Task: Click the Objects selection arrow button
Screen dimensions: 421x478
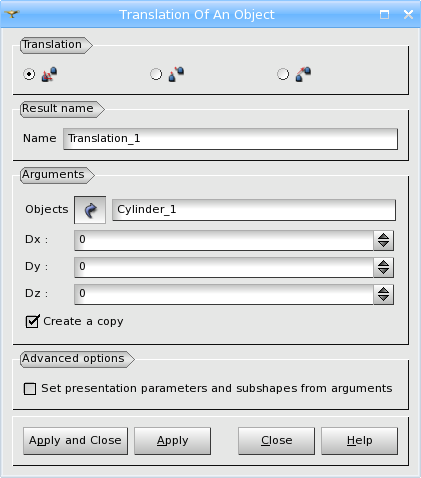Action: pos(90,210)
